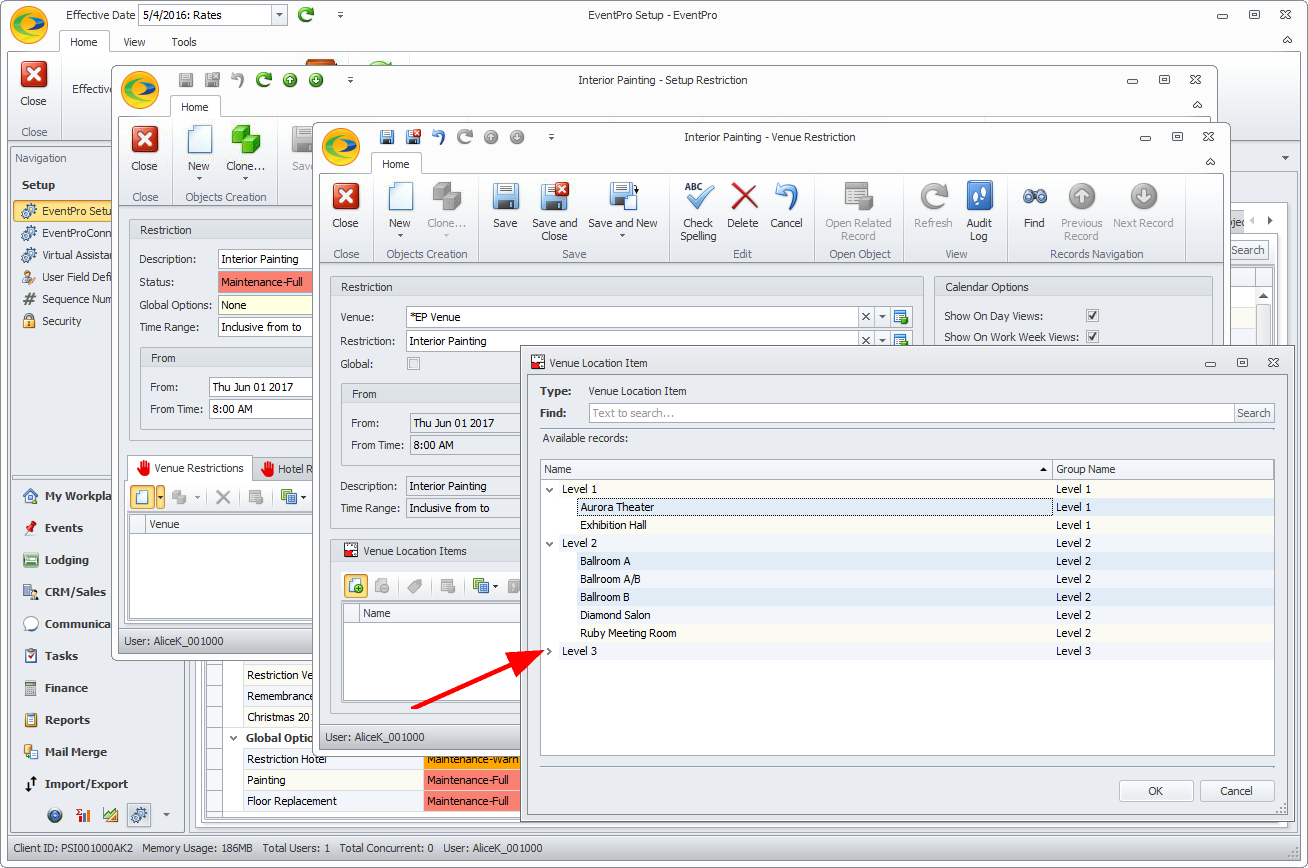Switch to Tools tab in EventPro Setup

pyautogui.click(x=184, y=42)
